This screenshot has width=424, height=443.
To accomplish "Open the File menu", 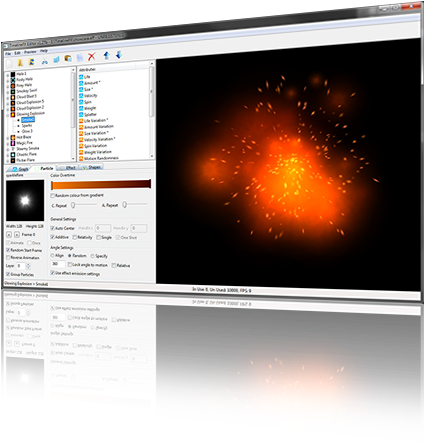I will 8,53.
